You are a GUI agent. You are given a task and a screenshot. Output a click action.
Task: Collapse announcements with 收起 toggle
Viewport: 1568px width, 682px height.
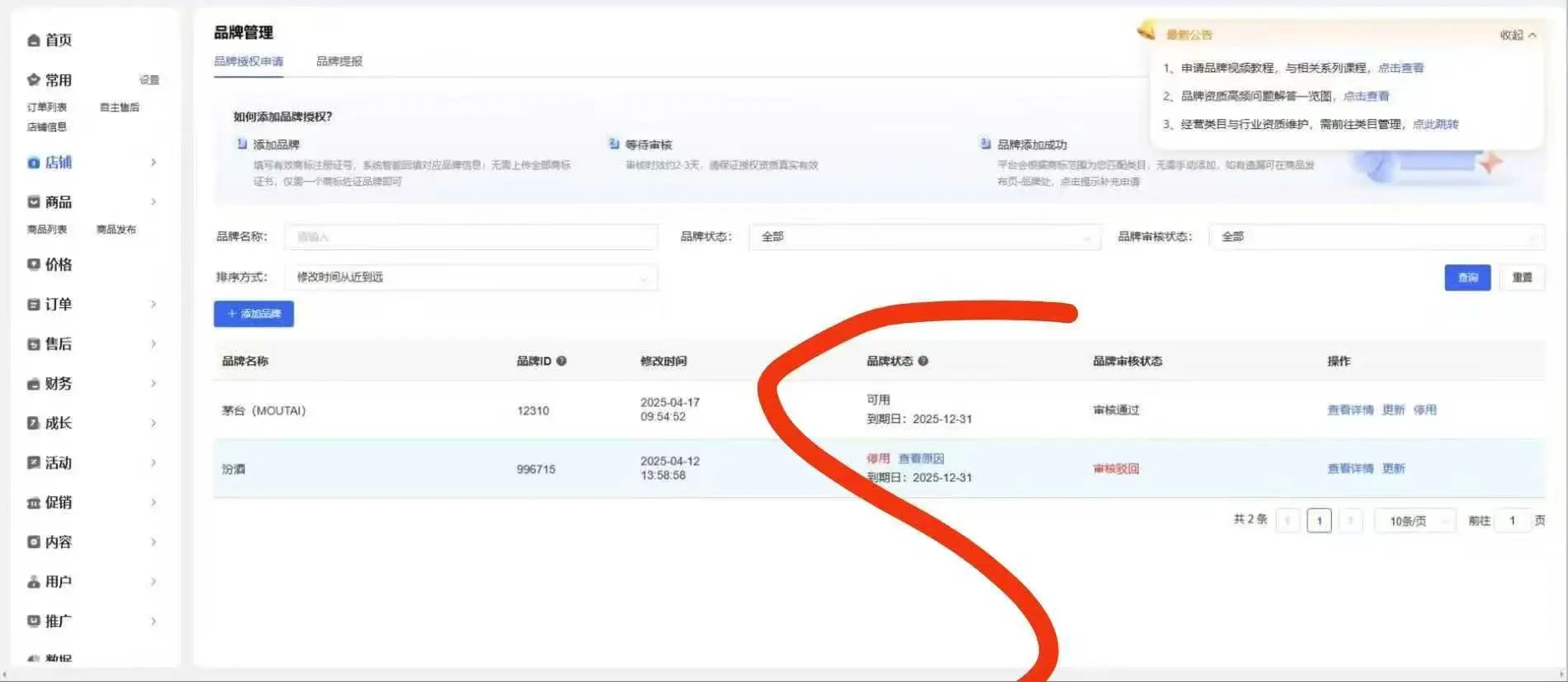1518,36
